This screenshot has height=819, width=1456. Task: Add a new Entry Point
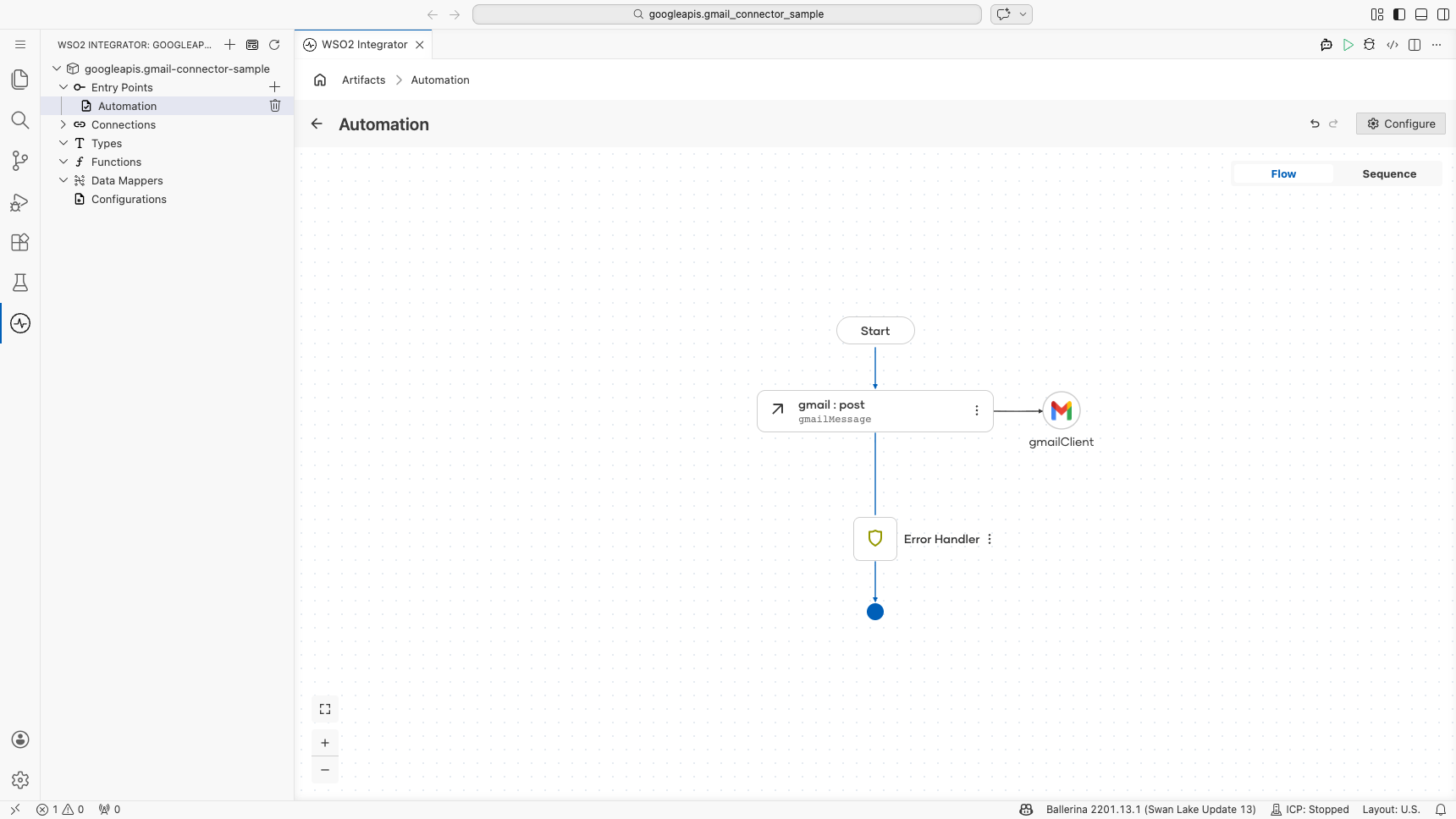(274, 87)
